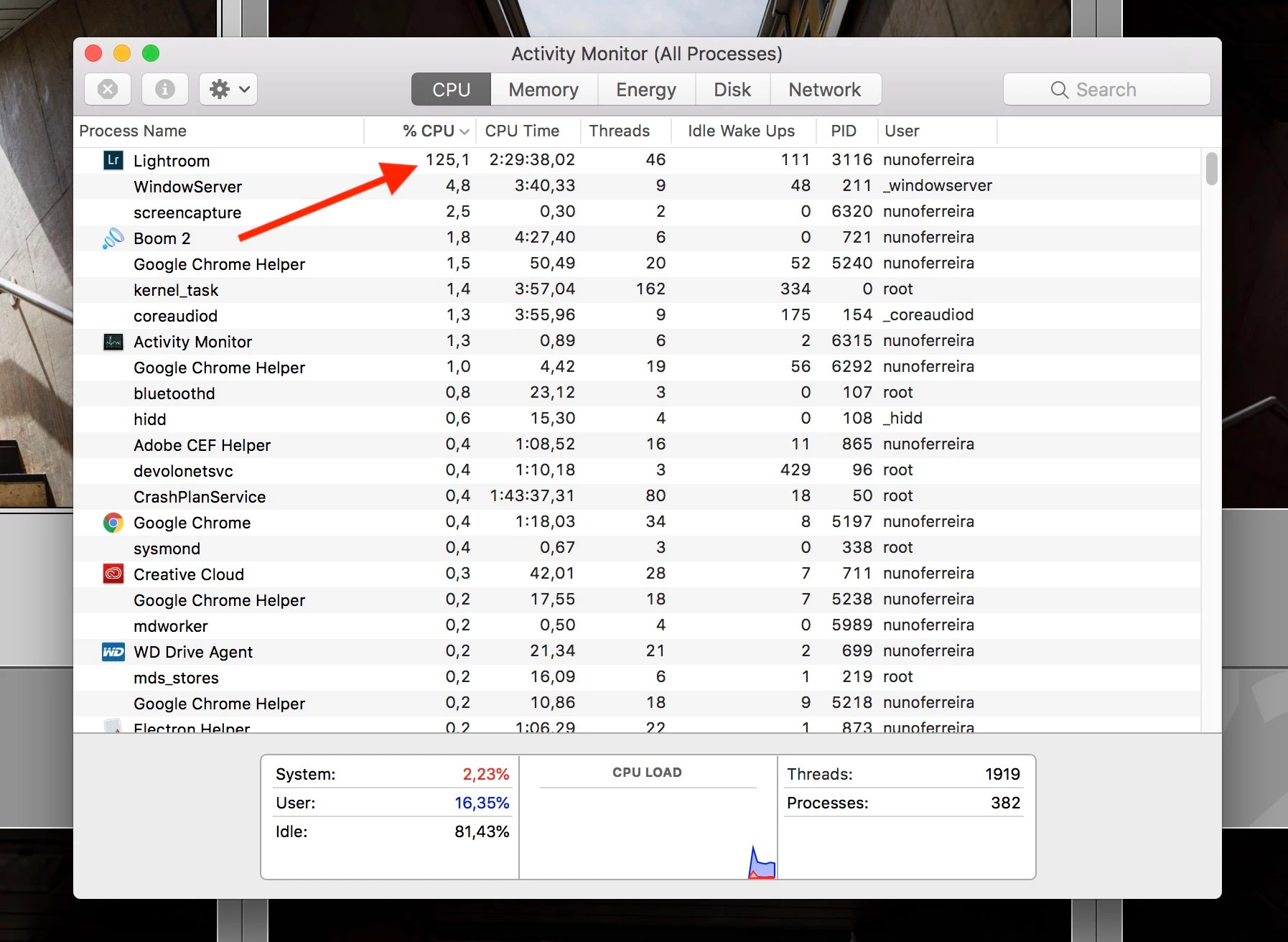Viewport: 1288px width, 942px height.
Task: Click the Creative Cloud app icon
Action: (113, 574)
